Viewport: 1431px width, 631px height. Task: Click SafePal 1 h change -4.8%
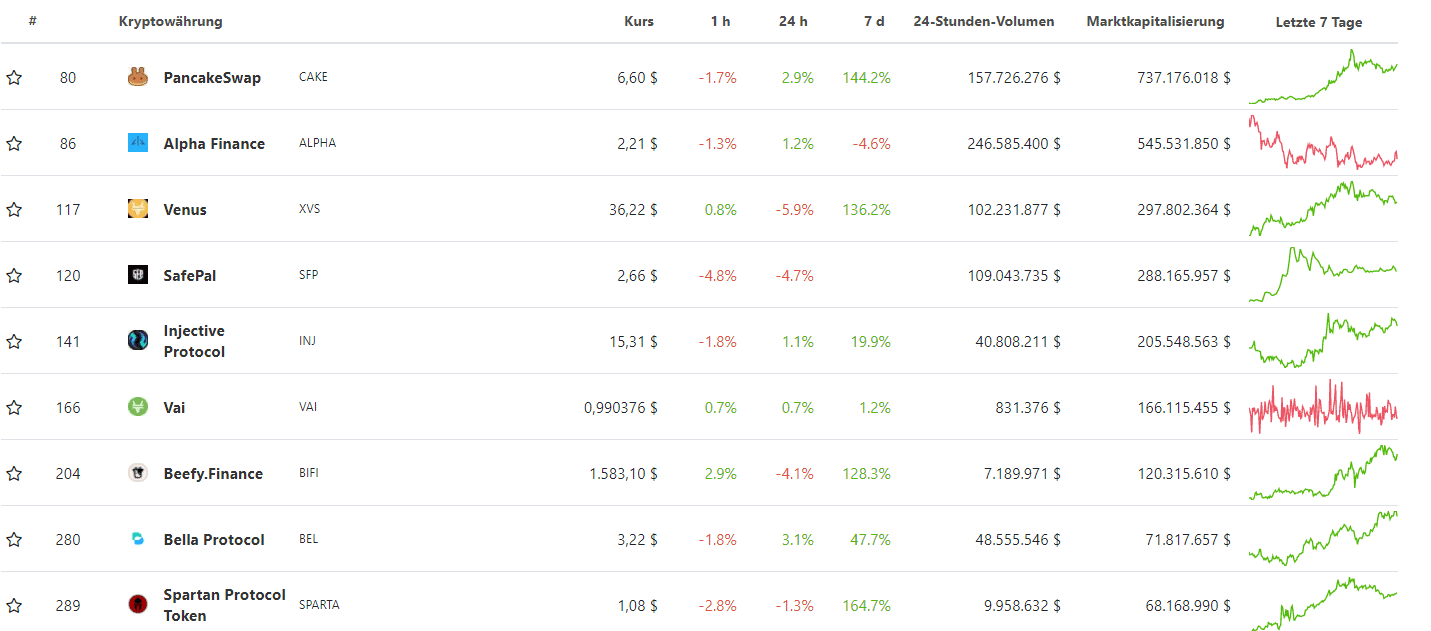point(717,276)
